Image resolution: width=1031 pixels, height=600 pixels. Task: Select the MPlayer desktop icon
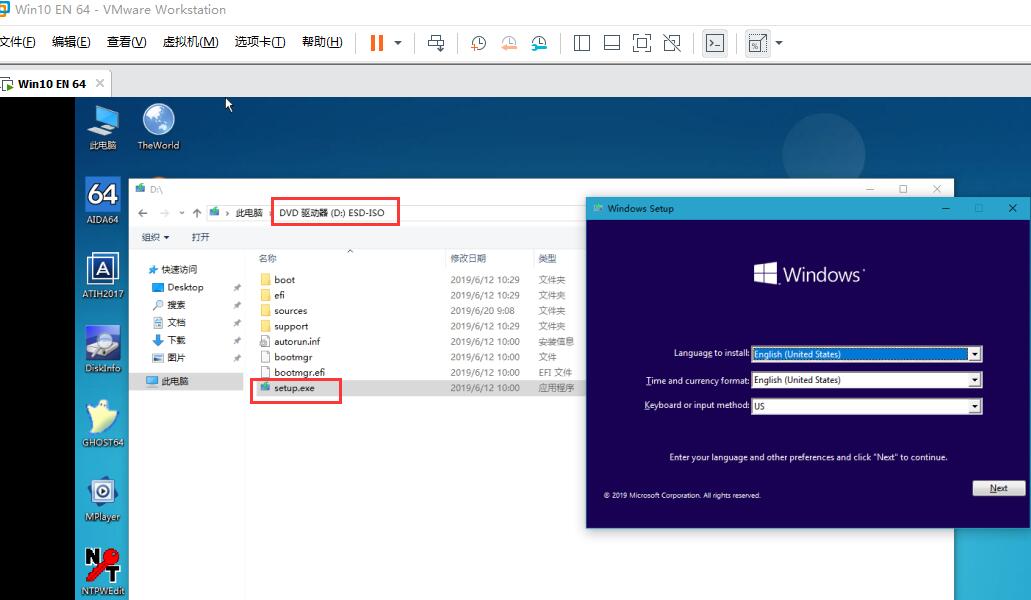[103, 498]
